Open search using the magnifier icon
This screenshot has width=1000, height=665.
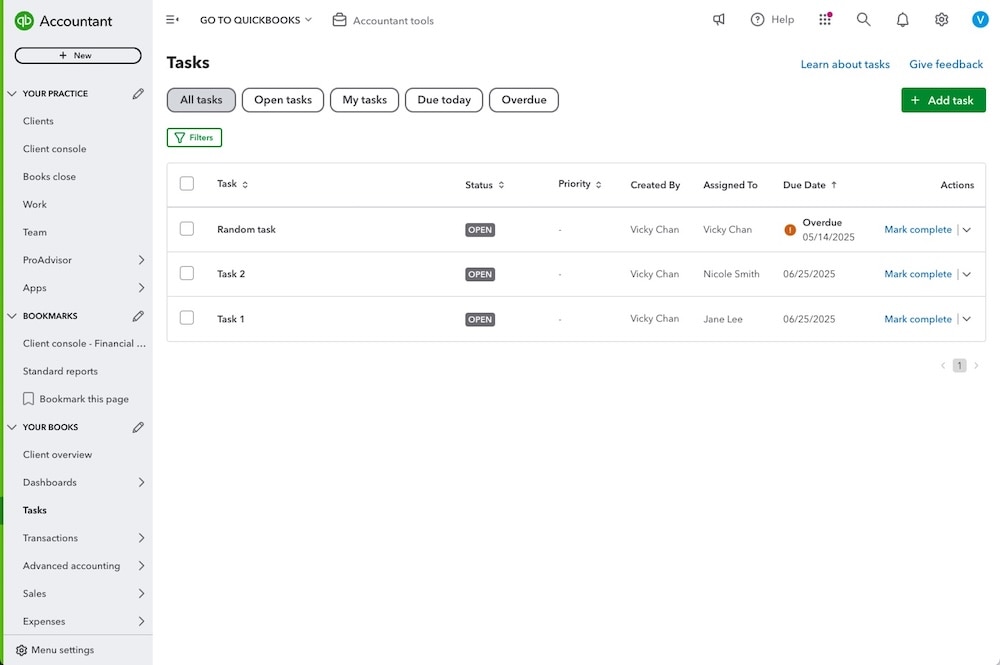[x=863, y=19]
